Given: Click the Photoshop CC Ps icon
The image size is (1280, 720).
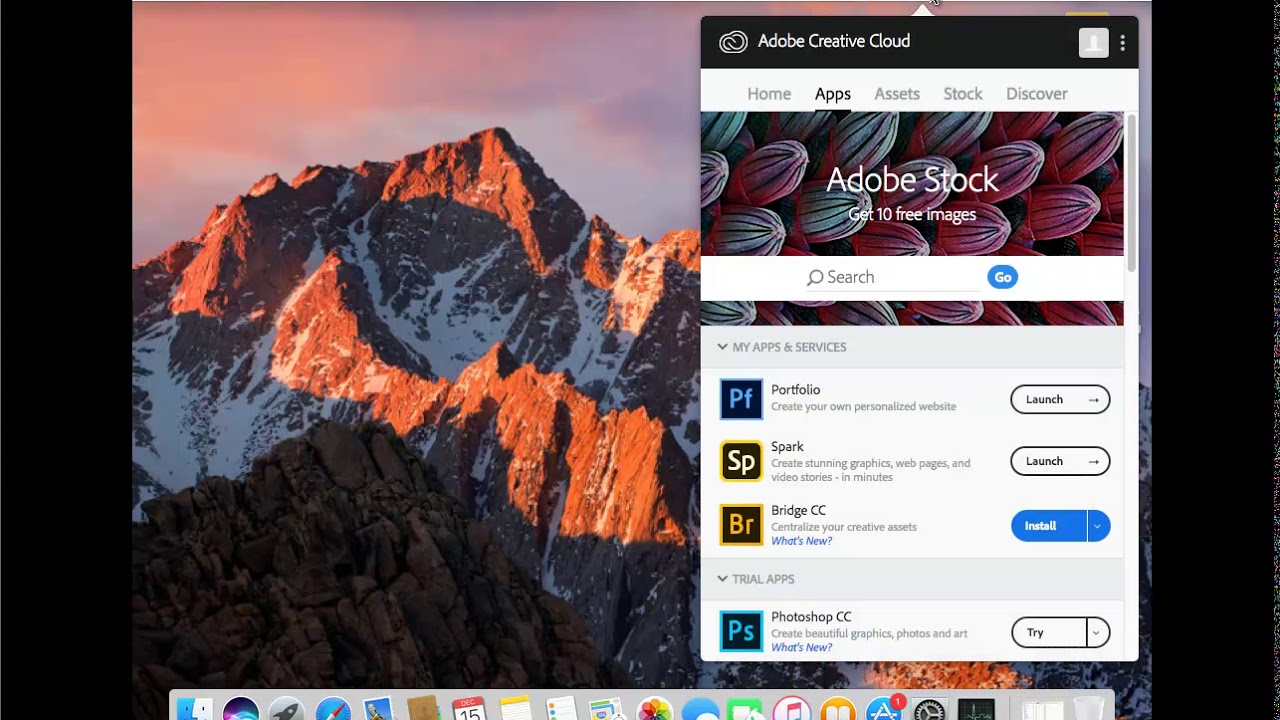Looking at the screenshot, I should coord(741,631).
